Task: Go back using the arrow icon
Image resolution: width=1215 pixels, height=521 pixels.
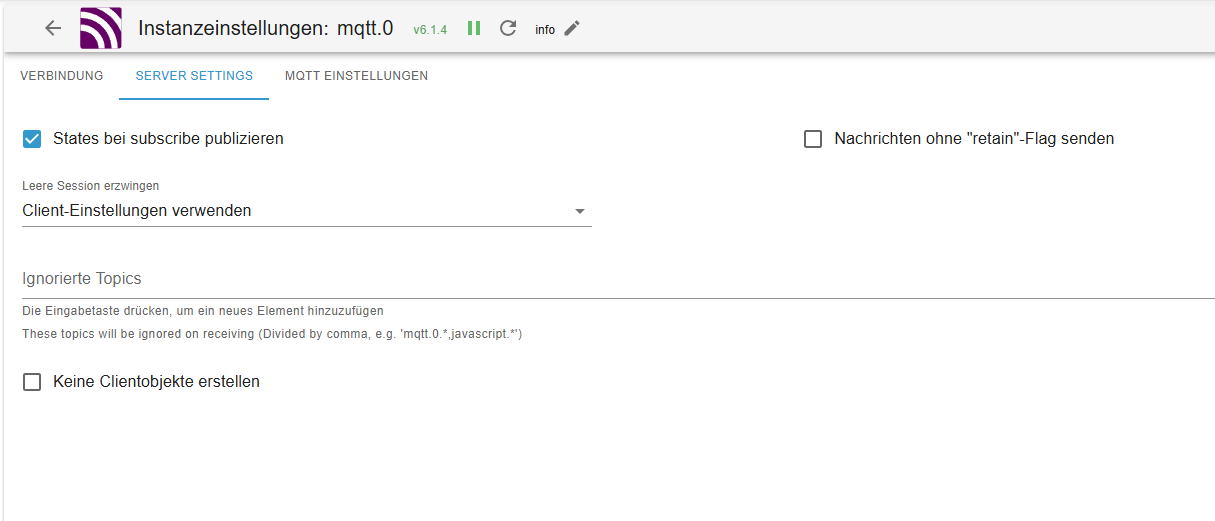Action: (53, 28)
